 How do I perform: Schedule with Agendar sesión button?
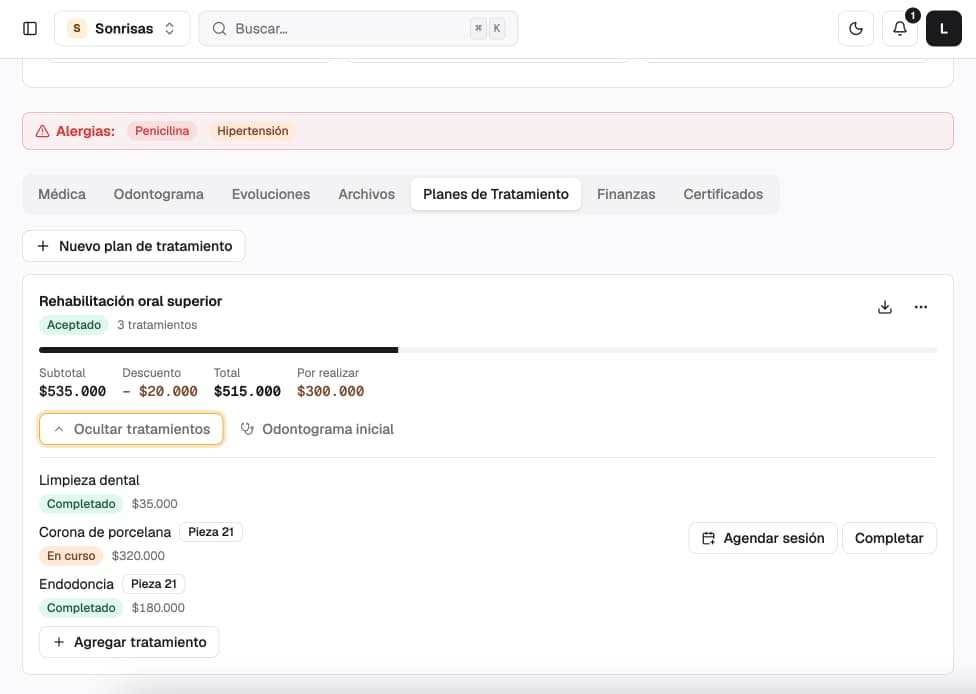[762, 538]
